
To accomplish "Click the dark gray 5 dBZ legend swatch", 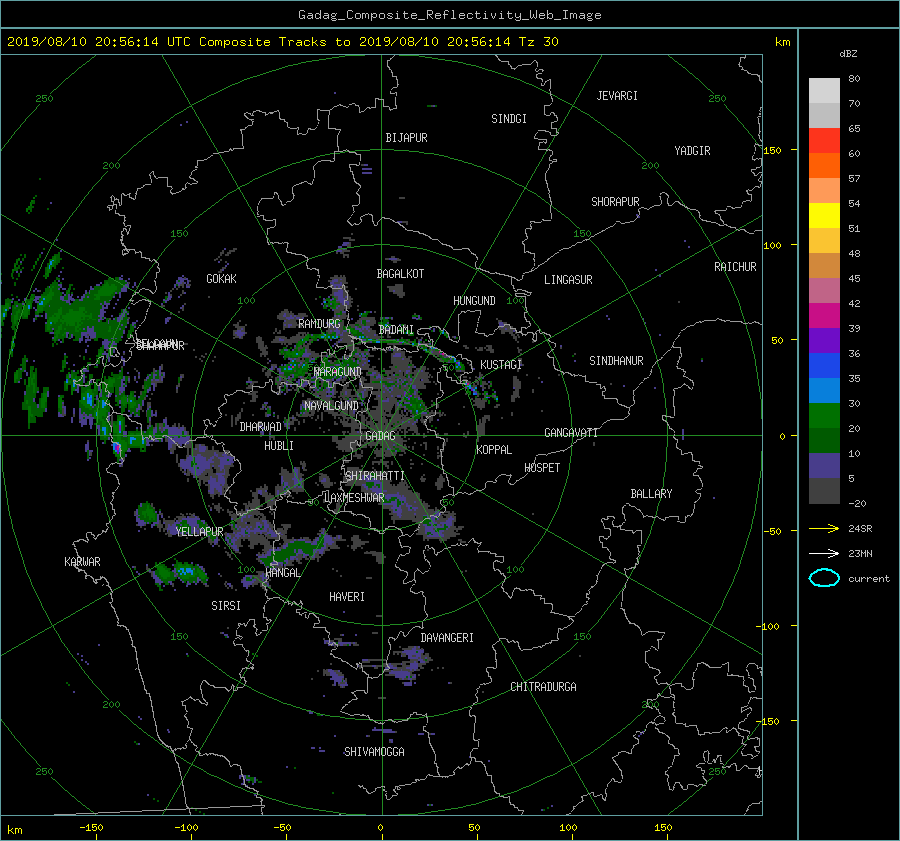I will click(x=824, y=491).
